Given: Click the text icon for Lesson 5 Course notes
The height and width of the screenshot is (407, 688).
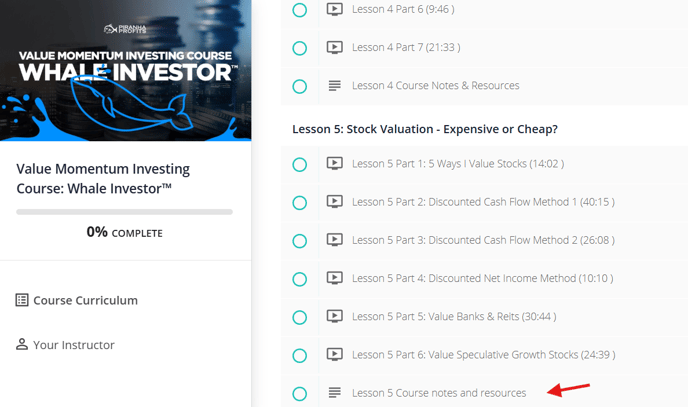Looking at the screenshot, I should tap(334, 393).
